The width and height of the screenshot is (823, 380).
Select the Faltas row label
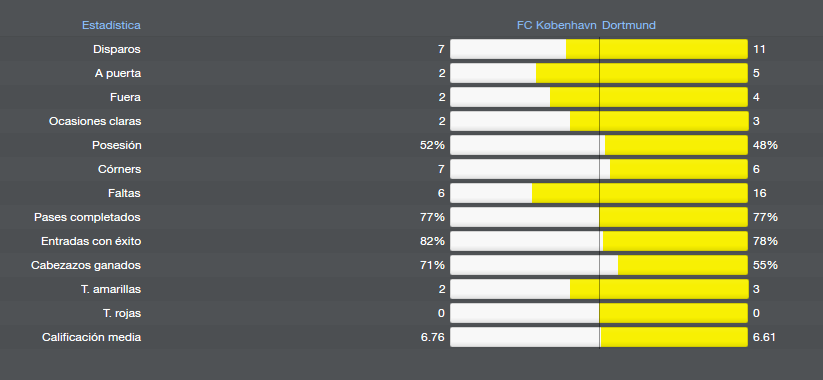[124, 193]
